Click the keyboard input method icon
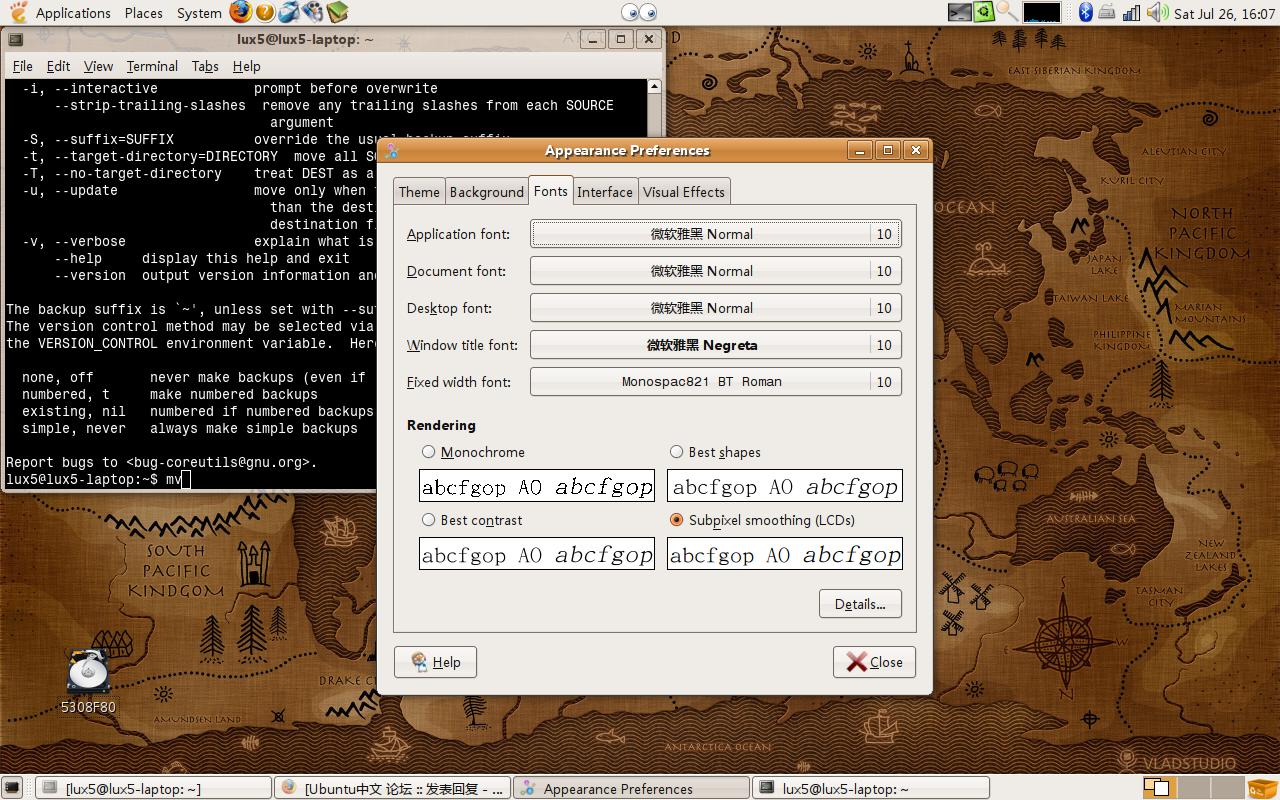This screenshot has height=800, width=1280. [1107, 12]
